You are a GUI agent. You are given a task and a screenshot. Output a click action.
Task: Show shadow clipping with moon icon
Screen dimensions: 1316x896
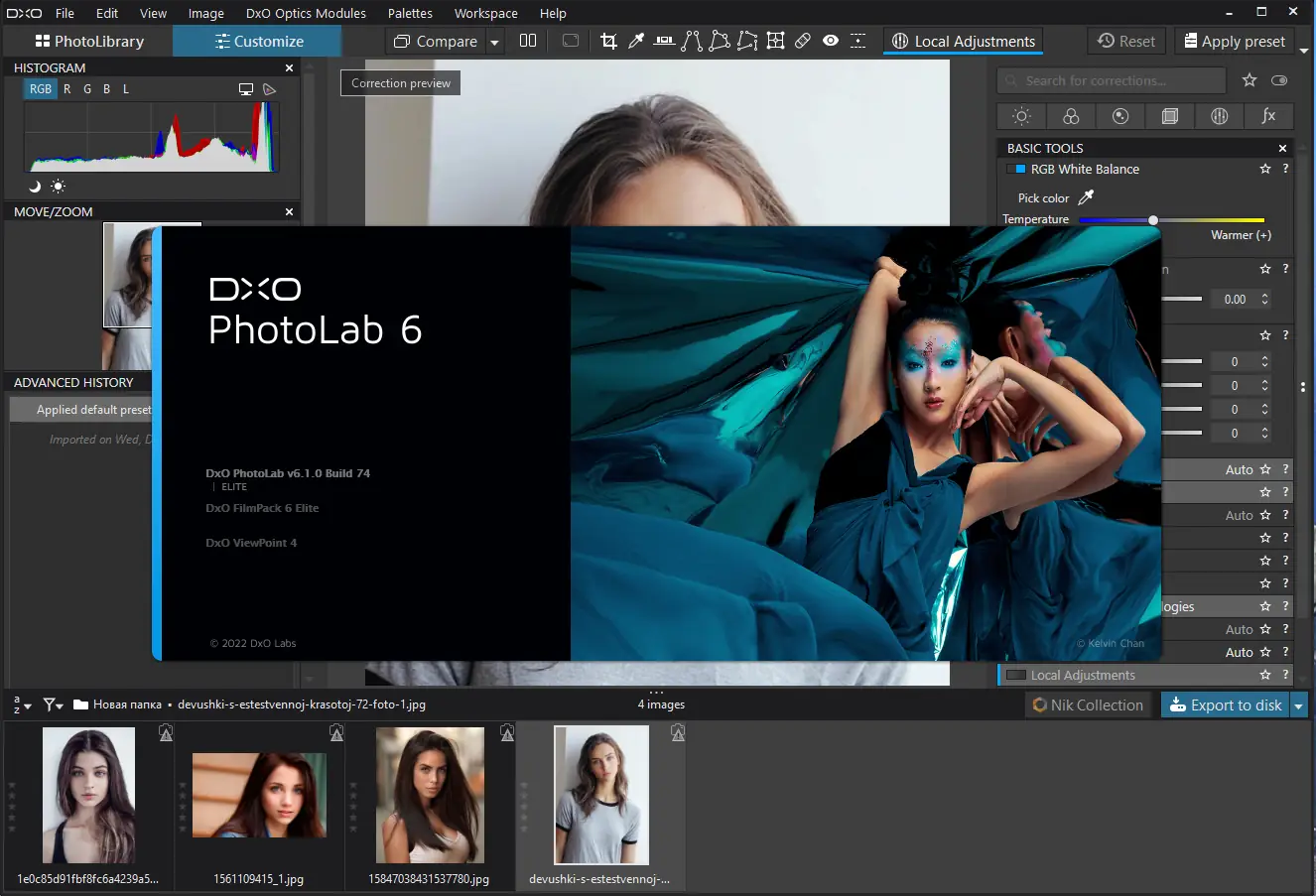35,187
